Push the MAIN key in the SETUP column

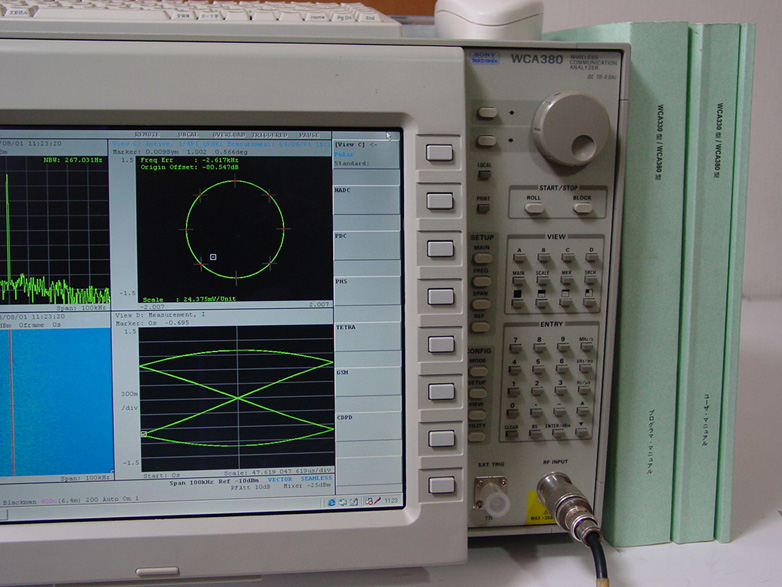tap(482, 258)
